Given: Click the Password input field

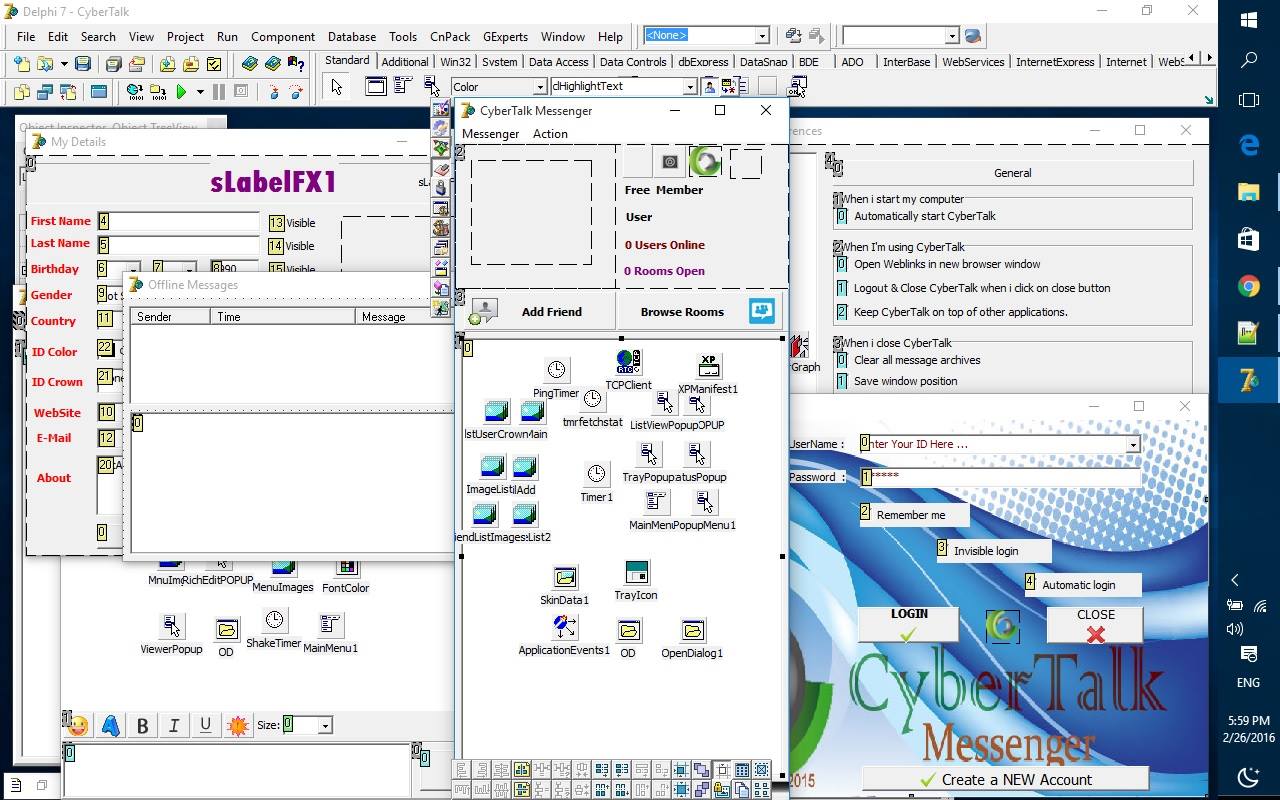Looking at the screenshot, I should [x=1000, y=477].
